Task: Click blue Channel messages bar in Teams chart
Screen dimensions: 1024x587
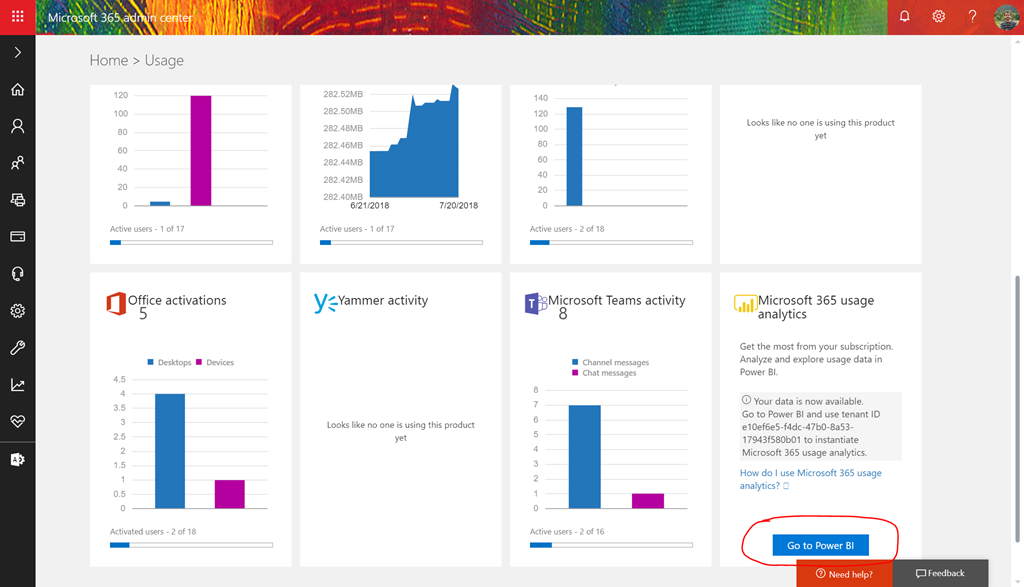Action: click(x=584, y=457)
